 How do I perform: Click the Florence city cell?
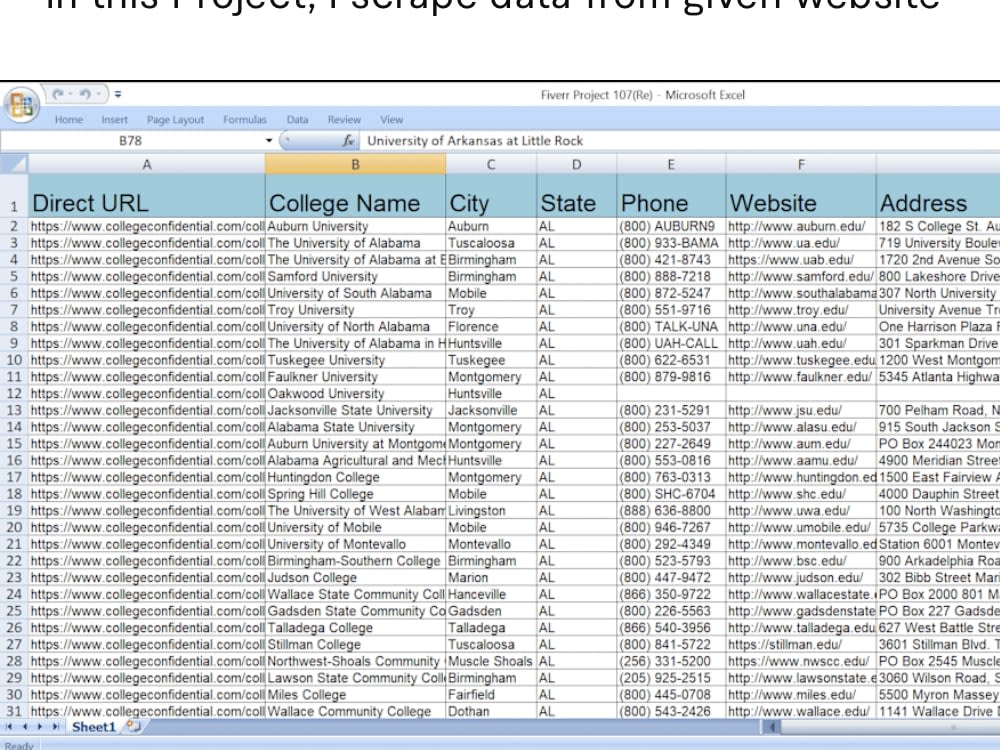(491, 327)
